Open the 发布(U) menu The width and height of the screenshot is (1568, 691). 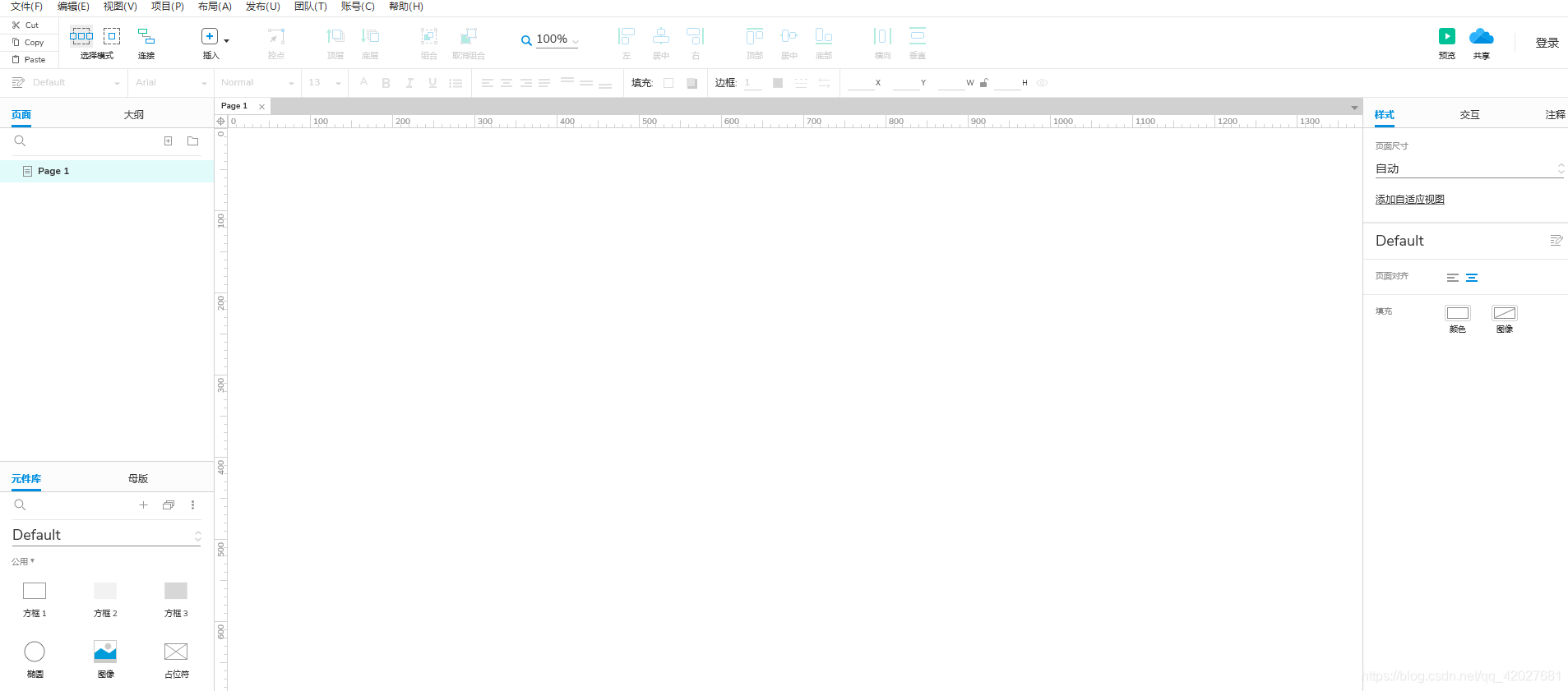pyautogui.click(x=263, y=7)
